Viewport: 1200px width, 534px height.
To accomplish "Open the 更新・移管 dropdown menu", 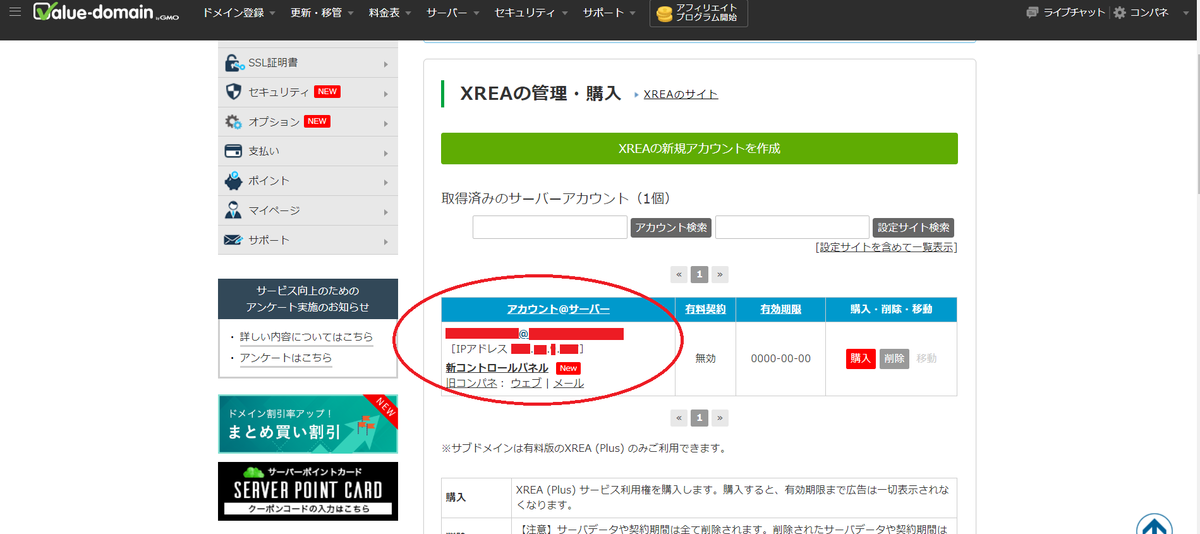I will tap(323, 13).
